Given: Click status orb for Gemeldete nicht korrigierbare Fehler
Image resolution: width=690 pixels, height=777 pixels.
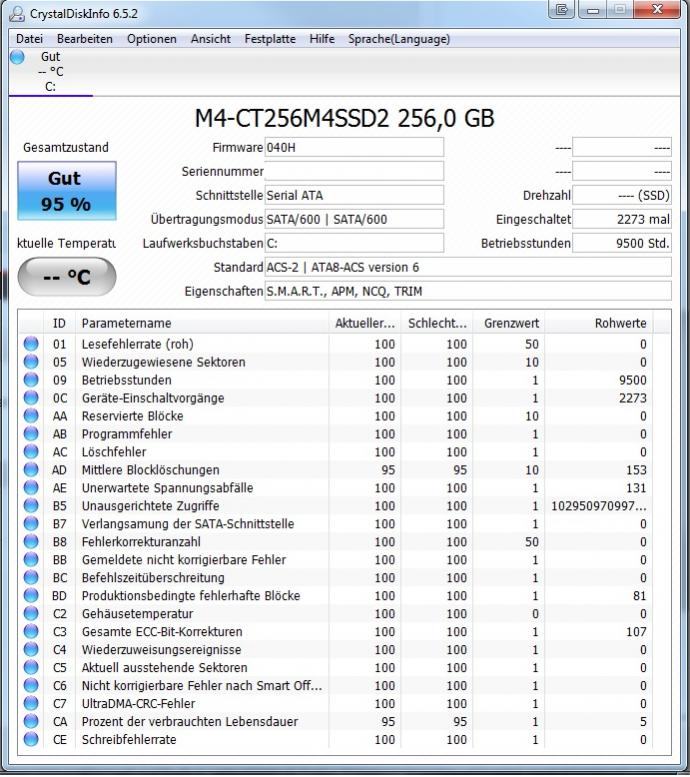Looking at the screenshot, I should point(31,559).
